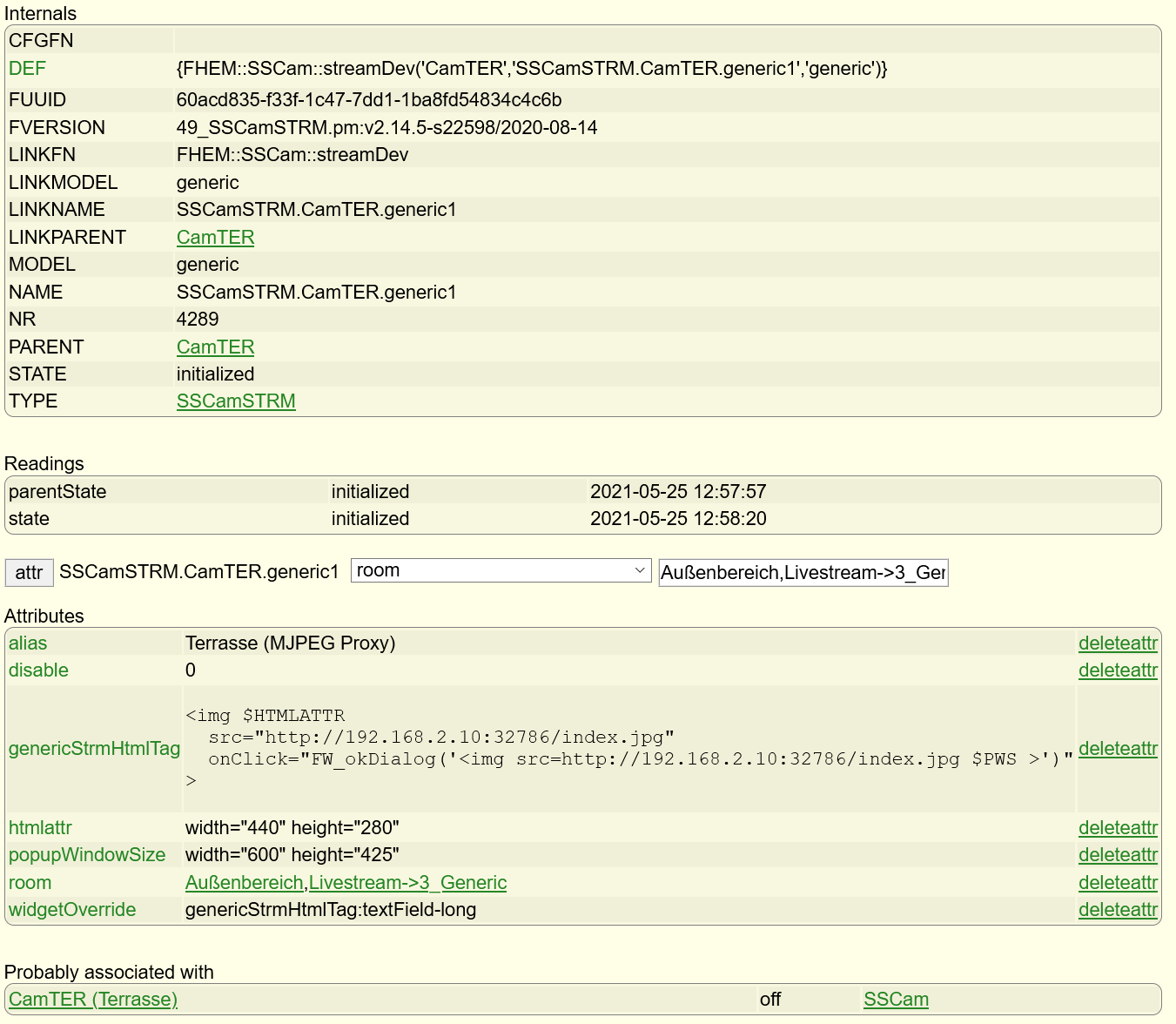This screenshot has width=1176, height=1024.
Task: Delete the htmlattr attribute
Action: [x=1118, y=828]
